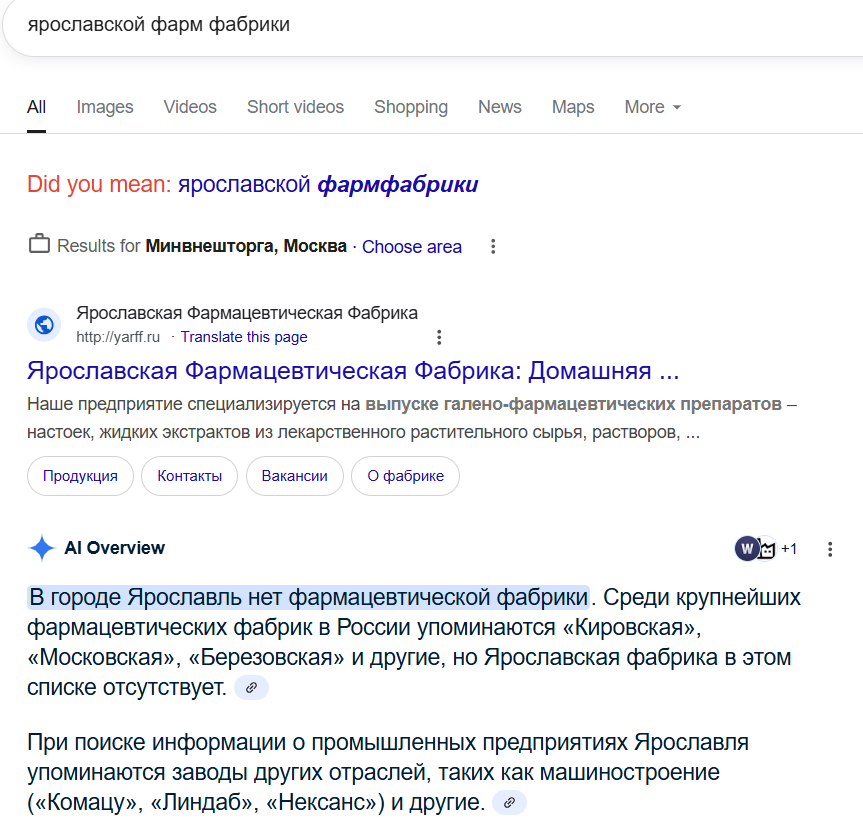Switch to the Images tab
The image size is (863, 826).
105,107
